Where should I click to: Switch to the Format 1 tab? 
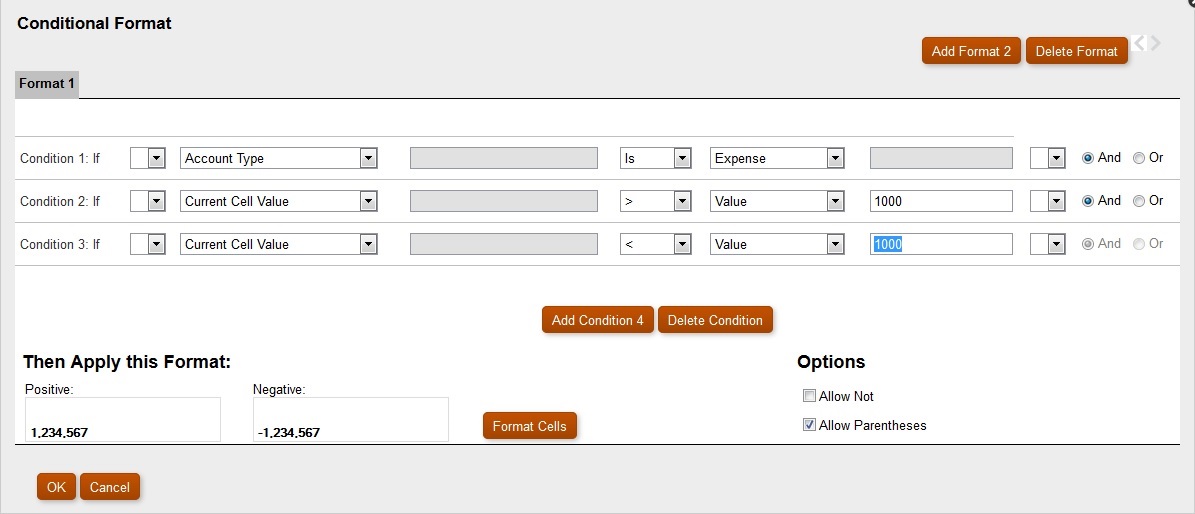(x=47, y=84)
